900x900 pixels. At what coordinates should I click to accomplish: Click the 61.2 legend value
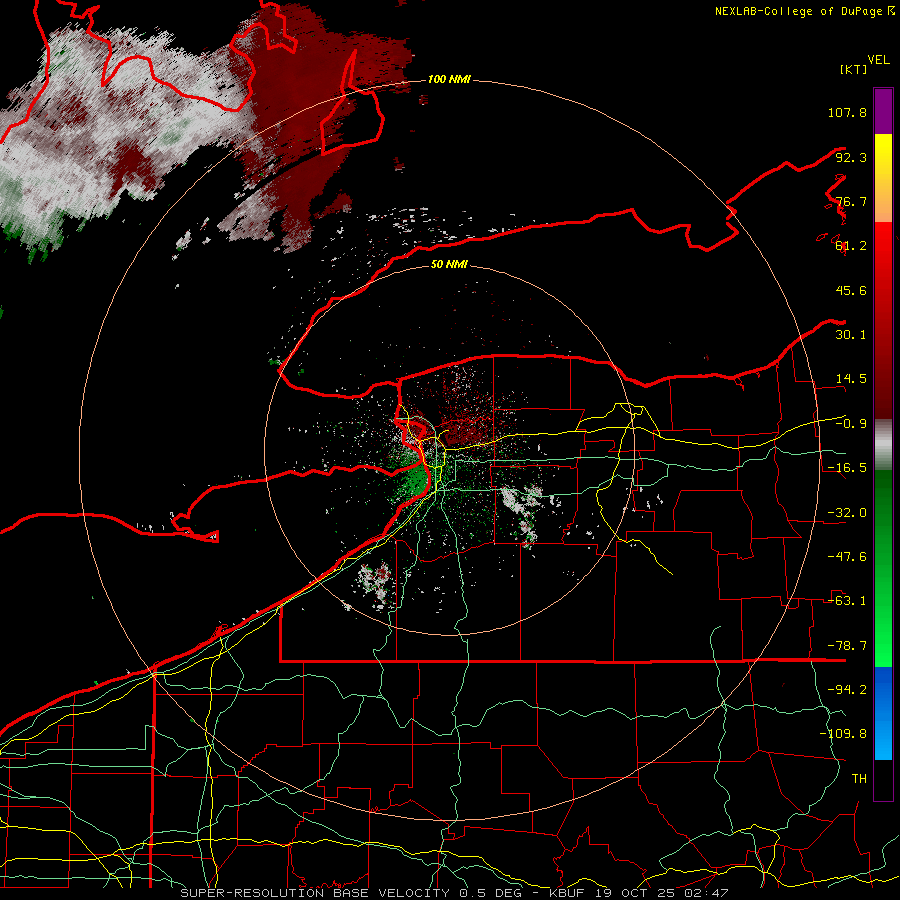tap(851, 246)
